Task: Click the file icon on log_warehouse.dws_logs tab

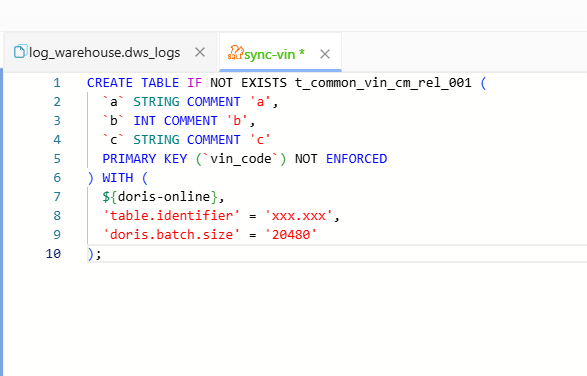Action: pyautogui.click(x=20, y=52)
